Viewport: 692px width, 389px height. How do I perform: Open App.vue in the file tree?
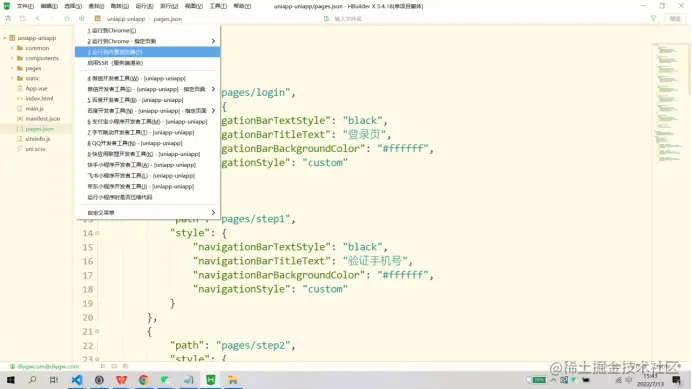[36, 88]
